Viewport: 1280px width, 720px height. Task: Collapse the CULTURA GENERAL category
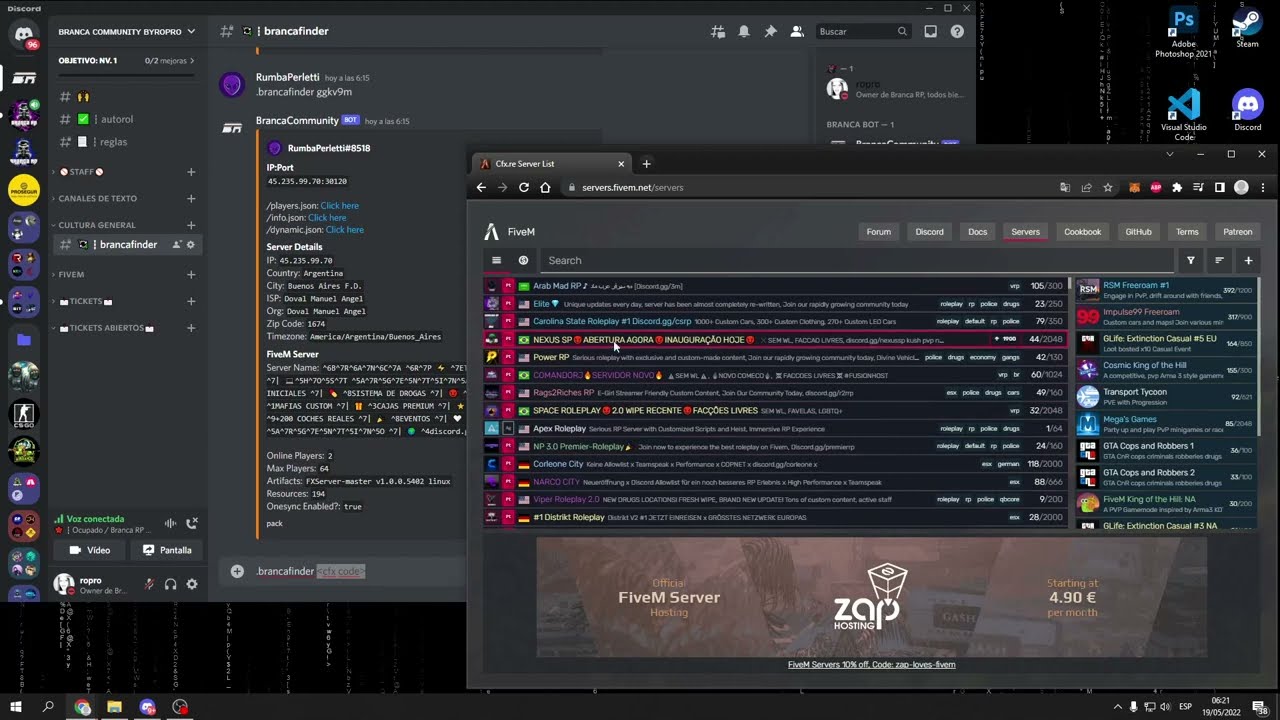tap(95, 225)
